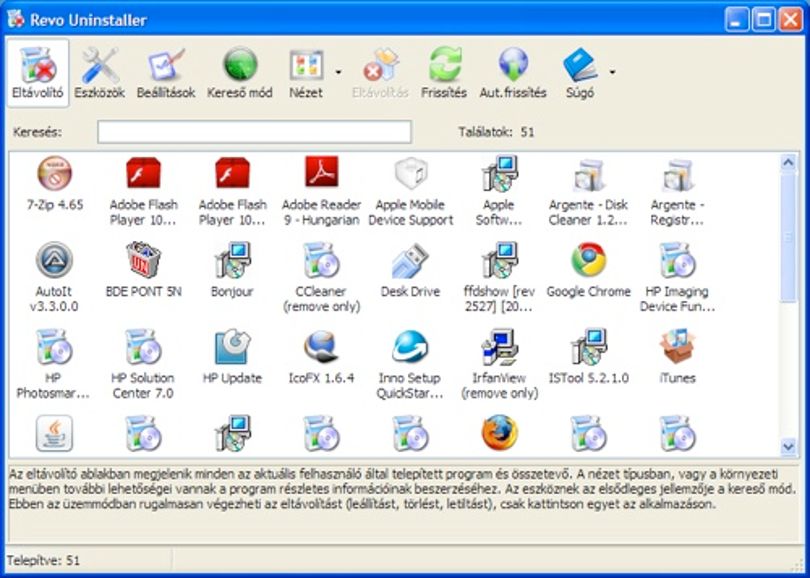The height and width of the screenshot is (578, 810).
Task: Switch to the Eltávolító uninstaller tab
Action: [x=38, y=73]
